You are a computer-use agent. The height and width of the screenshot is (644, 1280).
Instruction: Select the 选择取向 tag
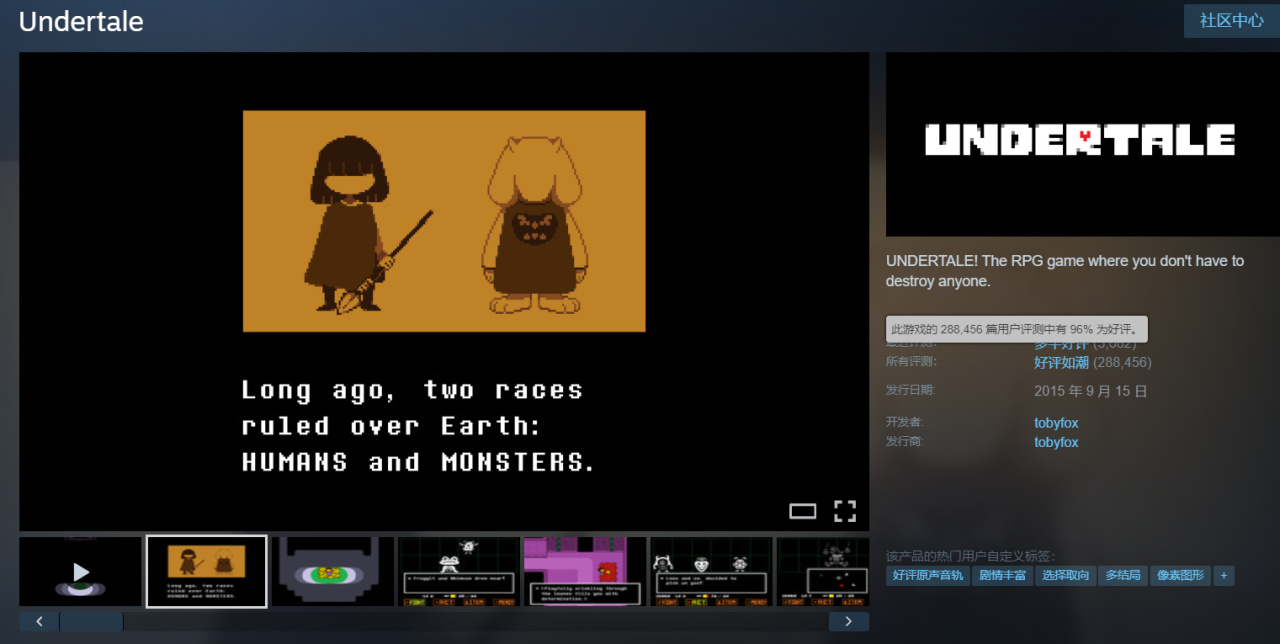click(1065, 575)
